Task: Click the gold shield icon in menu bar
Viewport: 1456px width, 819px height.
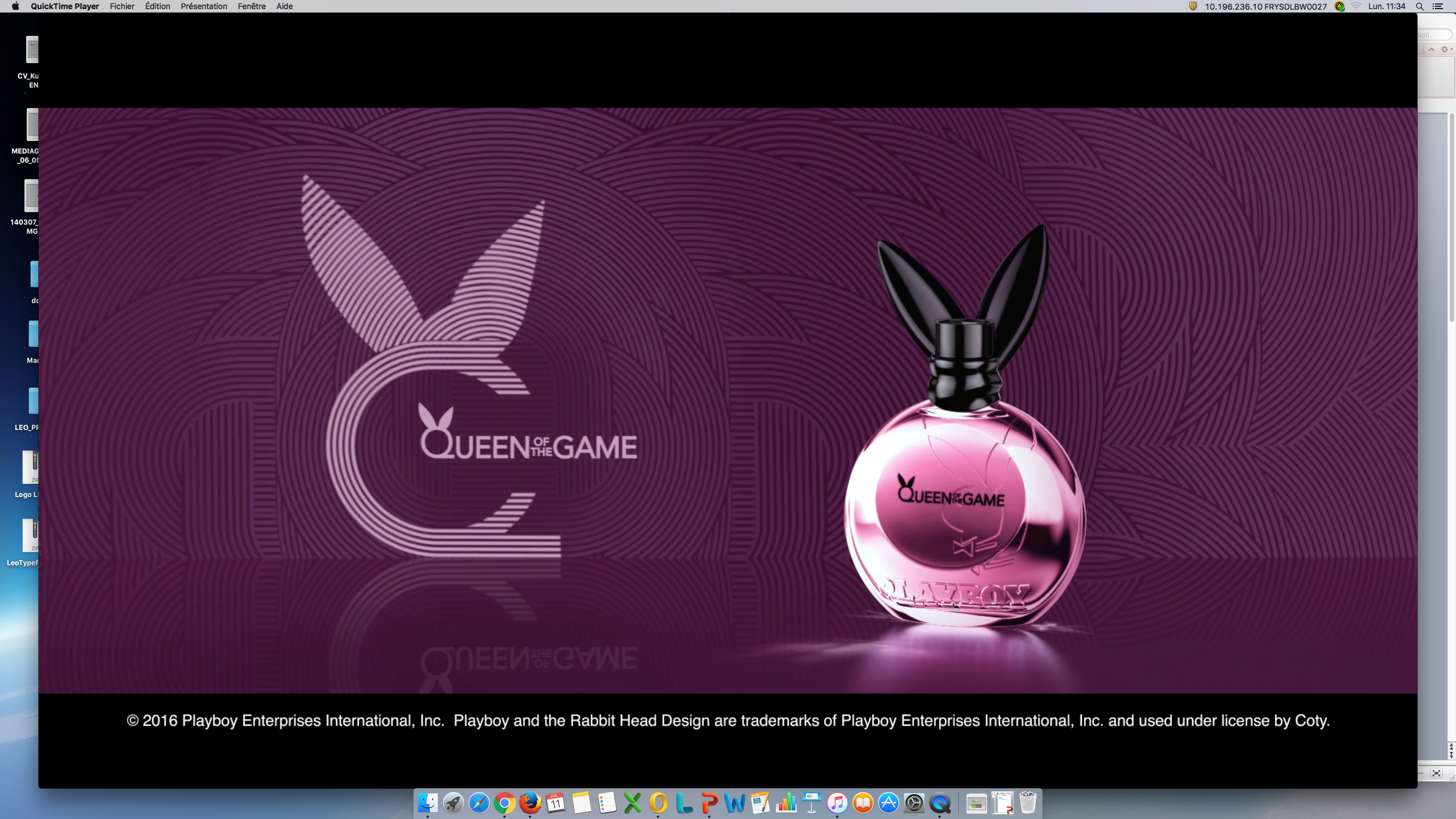Action: tap(1193, 6)
